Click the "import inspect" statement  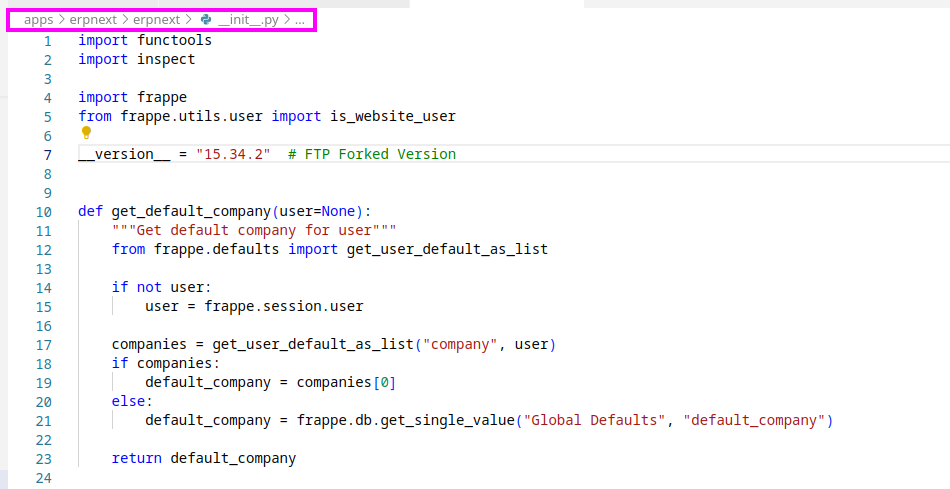(x=137, y=60)
